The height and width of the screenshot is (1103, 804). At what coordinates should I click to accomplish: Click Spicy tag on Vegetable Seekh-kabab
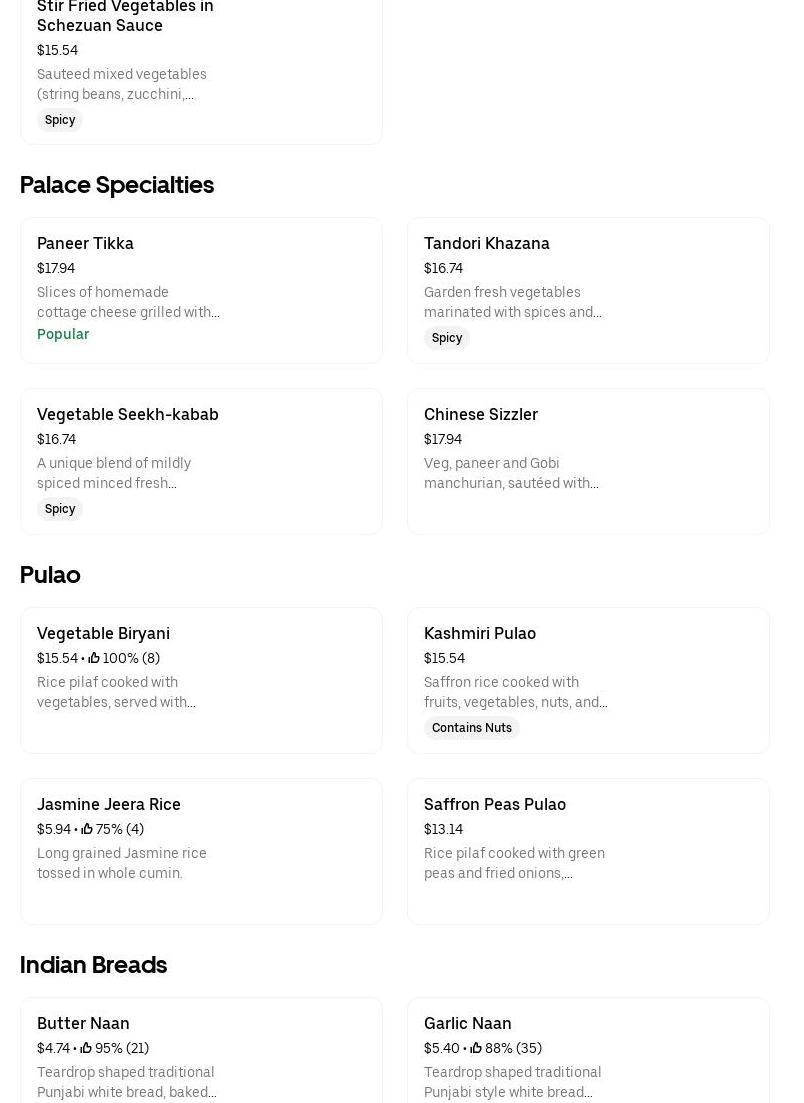[x=60, y=509]
